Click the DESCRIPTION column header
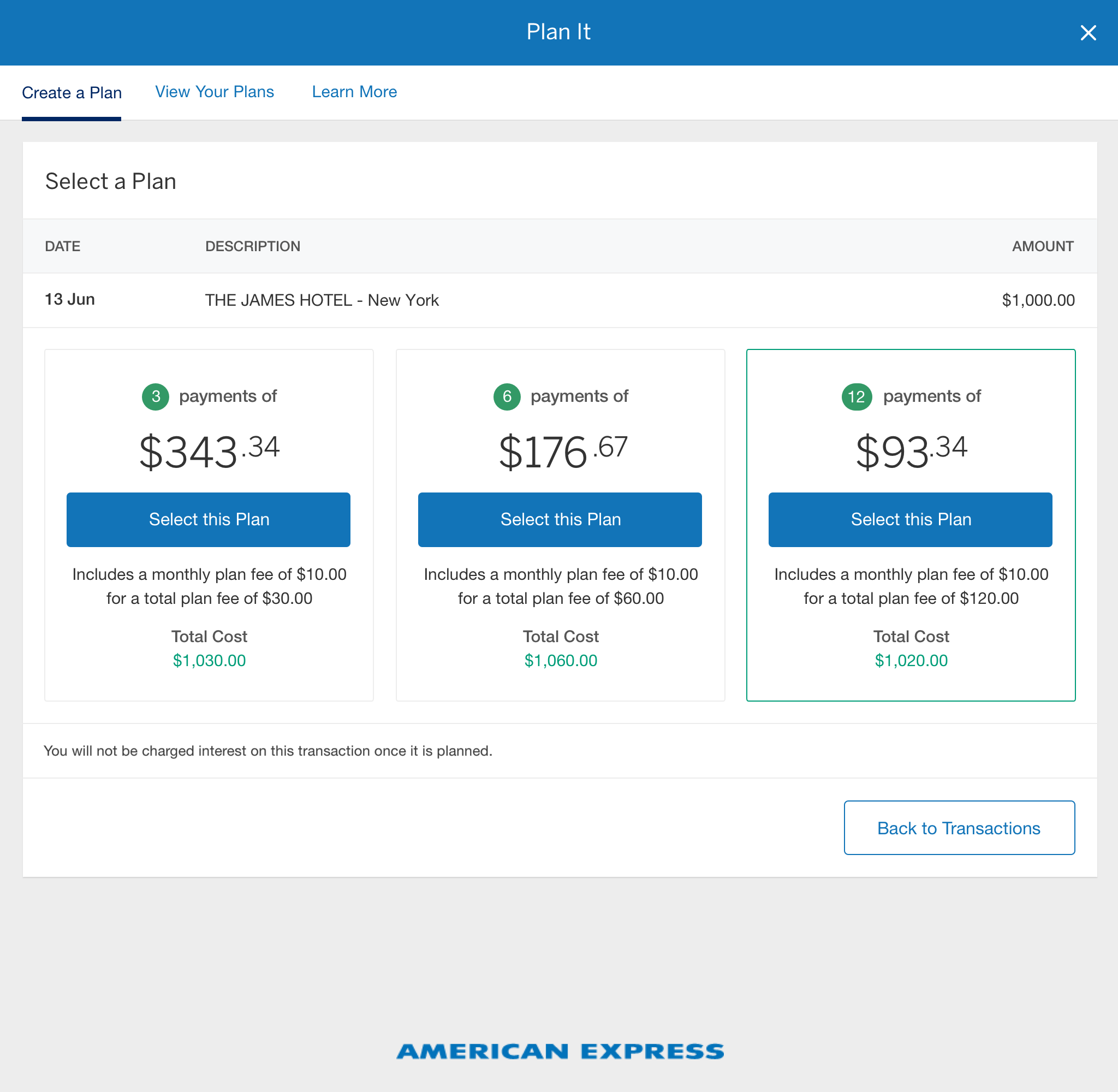The height and width of the screenshot is (1092, 1118). point(253,246)
